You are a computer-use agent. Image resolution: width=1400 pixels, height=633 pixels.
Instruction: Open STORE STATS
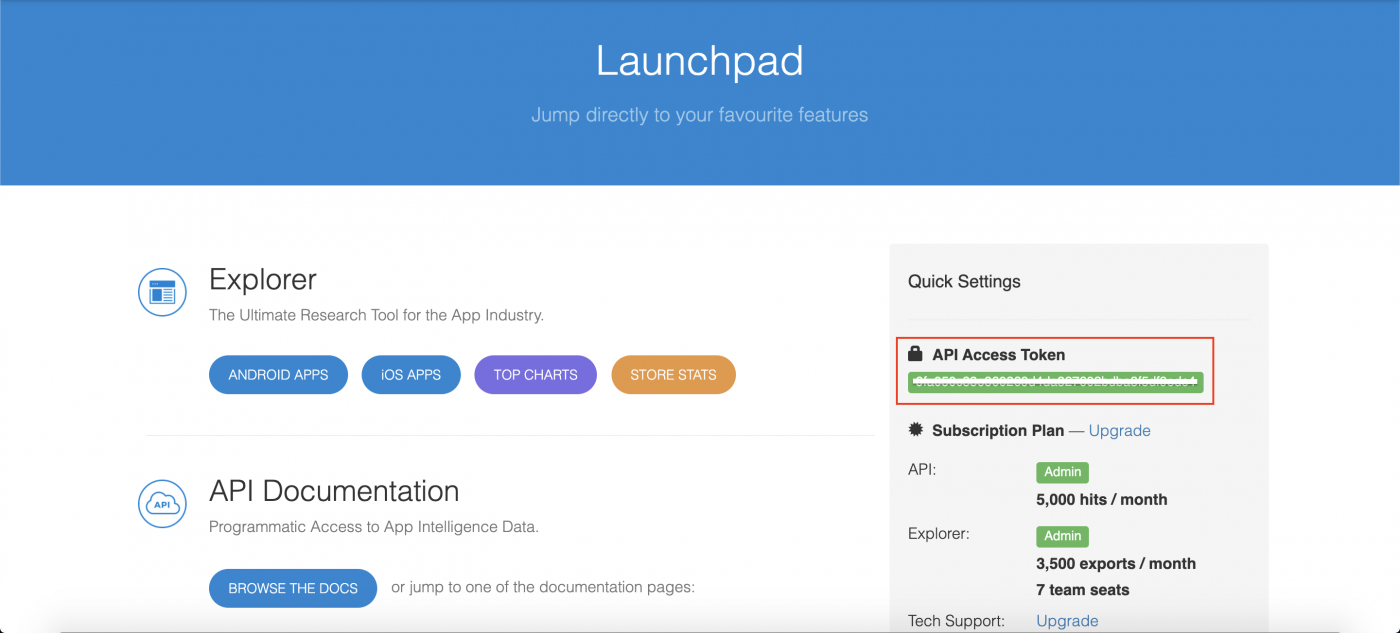coord(673,375)
